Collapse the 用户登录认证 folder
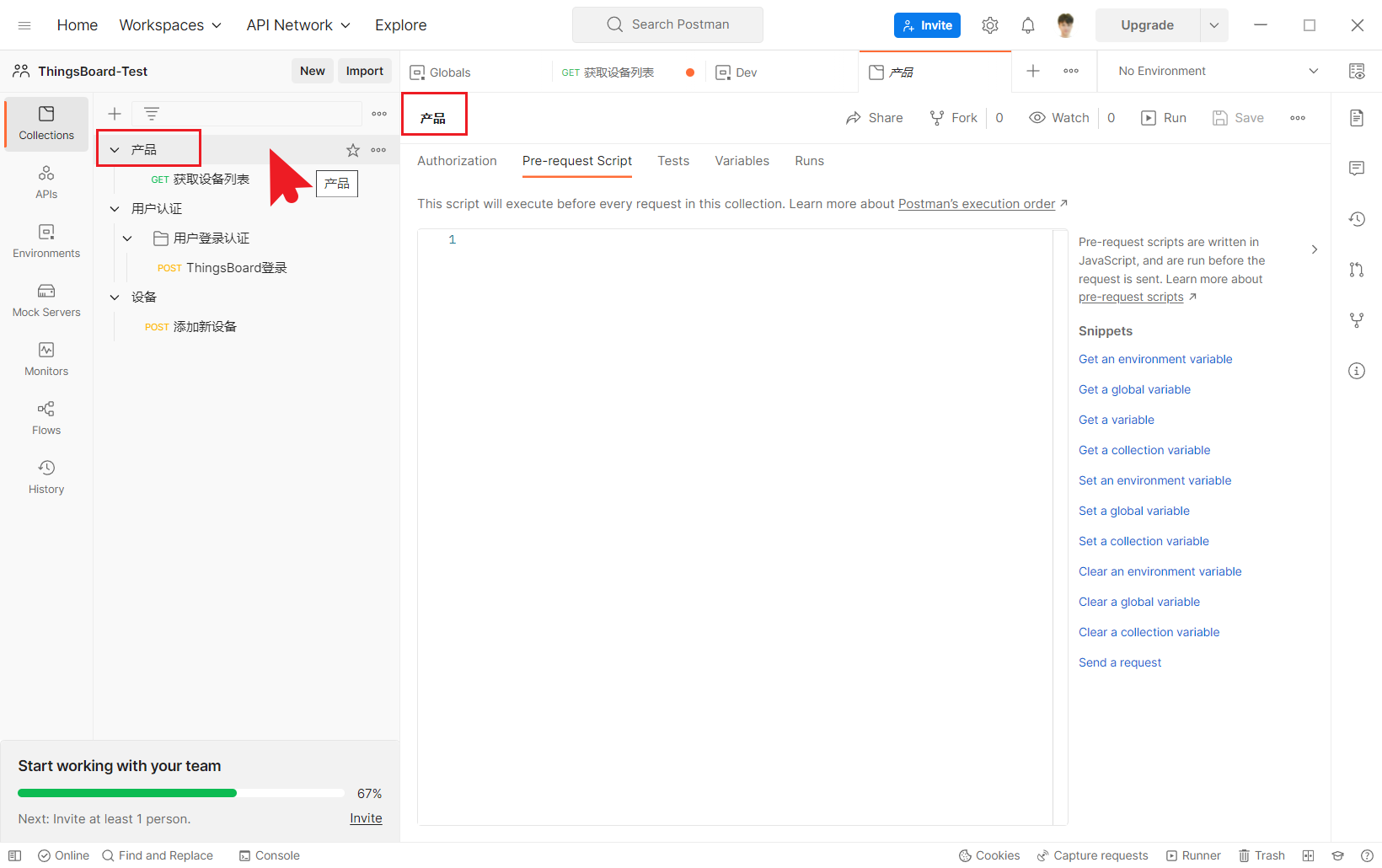The width and height of the screenshot is (1382, 868). [127, 238]
